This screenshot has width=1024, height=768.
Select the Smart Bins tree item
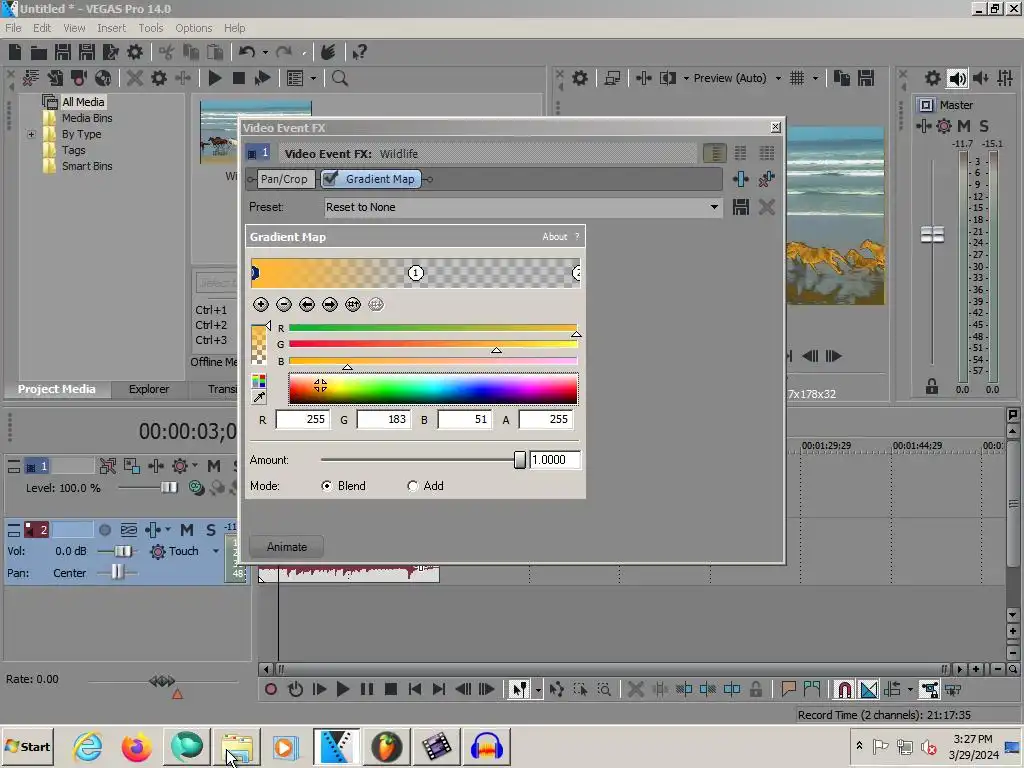[87, 167]
